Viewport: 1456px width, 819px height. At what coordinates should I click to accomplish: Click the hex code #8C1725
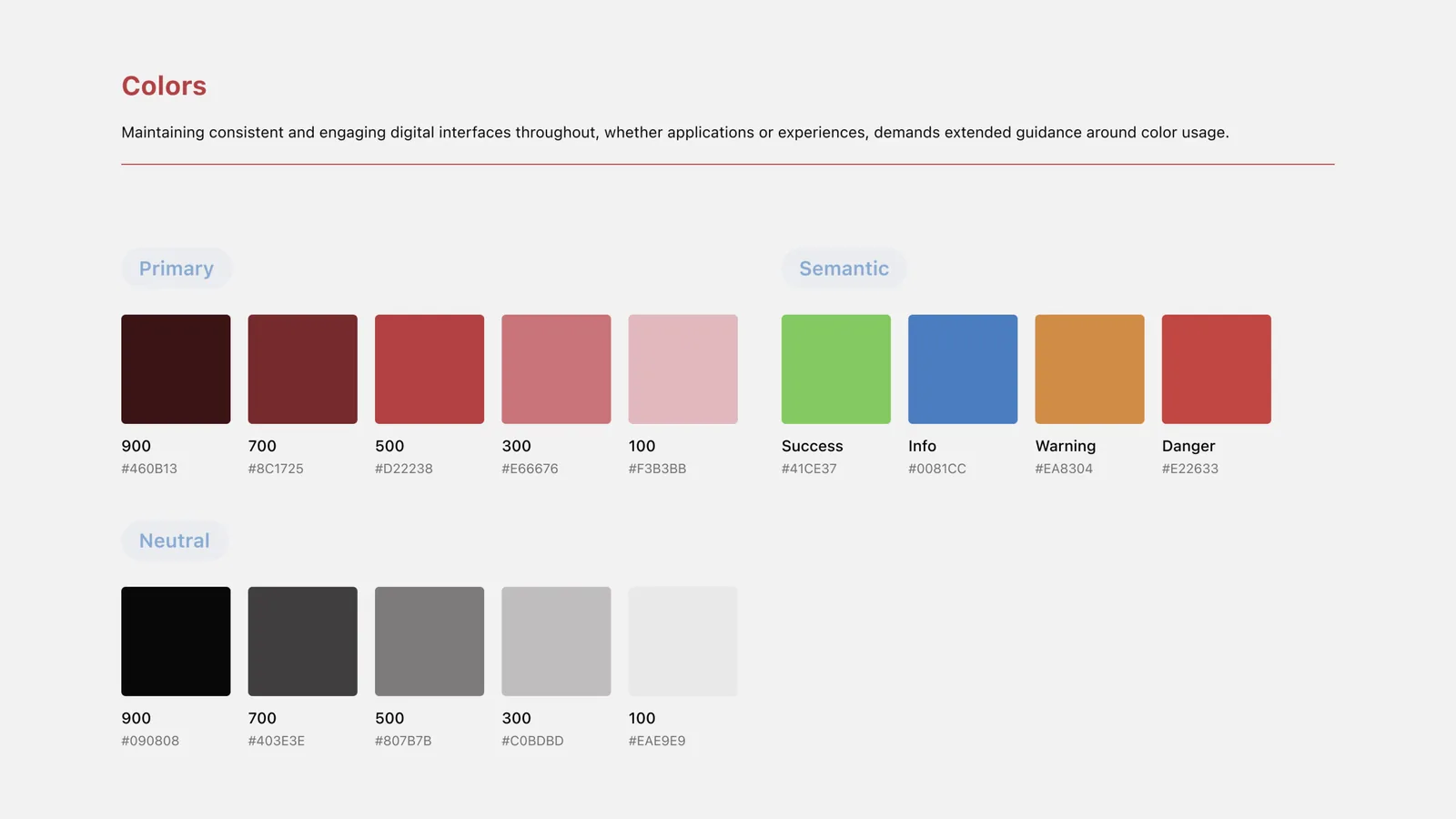click(x=276, y=469)
